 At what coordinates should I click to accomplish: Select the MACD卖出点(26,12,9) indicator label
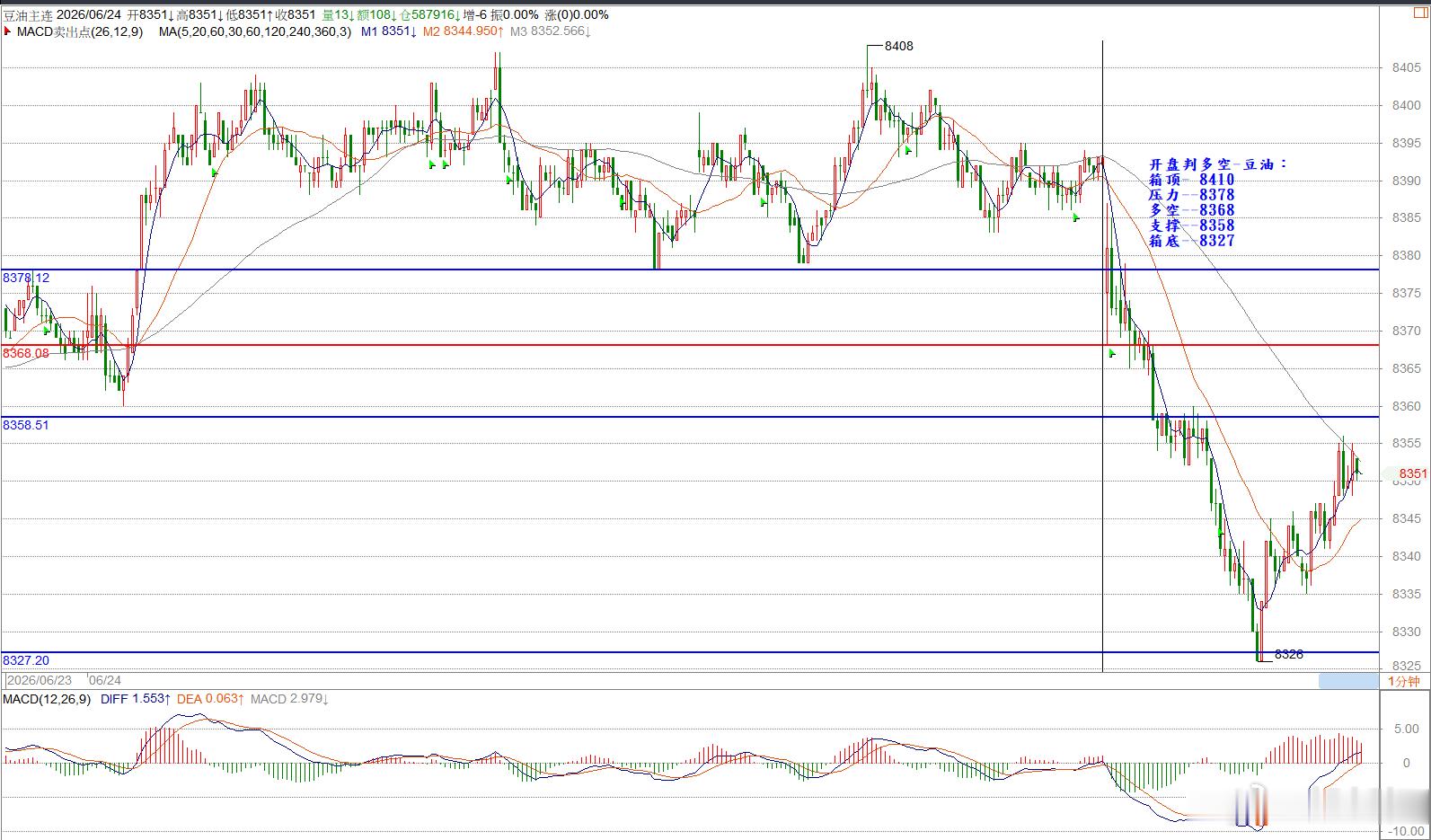(79, 31)
